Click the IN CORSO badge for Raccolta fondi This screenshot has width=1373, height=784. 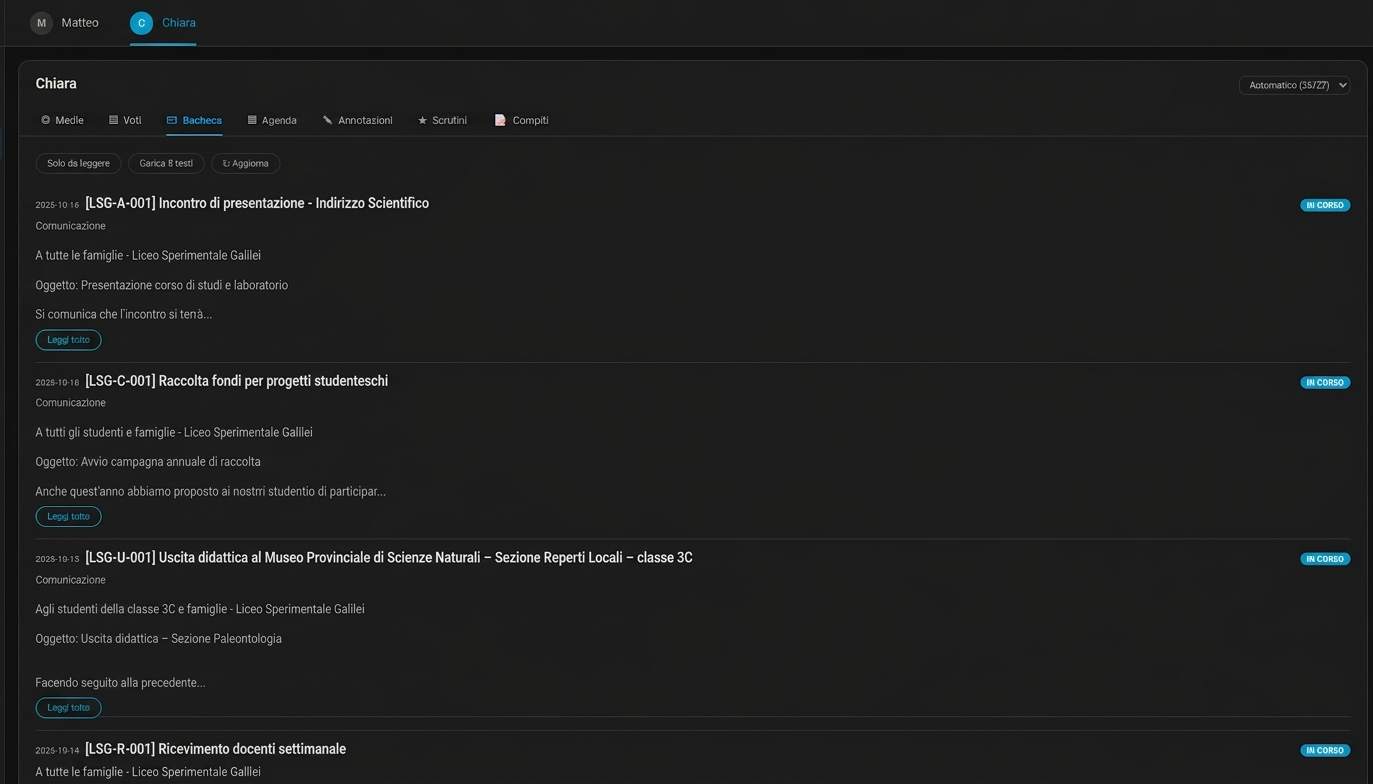coord(1325,382)
